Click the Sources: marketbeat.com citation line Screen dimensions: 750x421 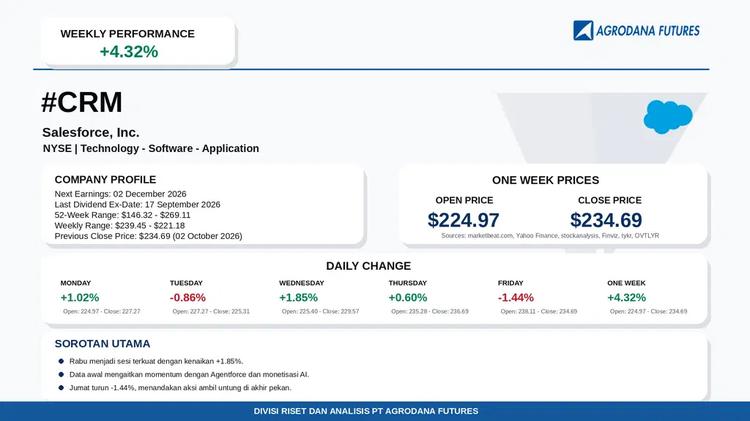[550, 236]
